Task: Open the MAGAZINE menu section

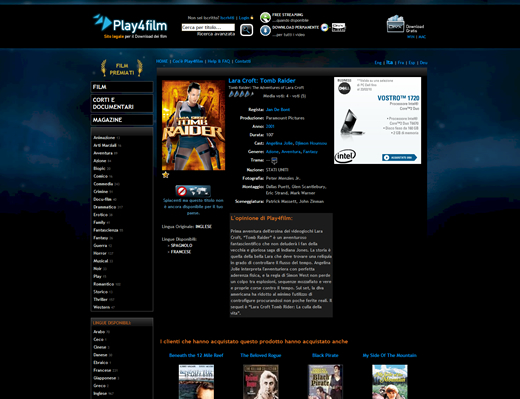Action: click(x=122, y=120)
